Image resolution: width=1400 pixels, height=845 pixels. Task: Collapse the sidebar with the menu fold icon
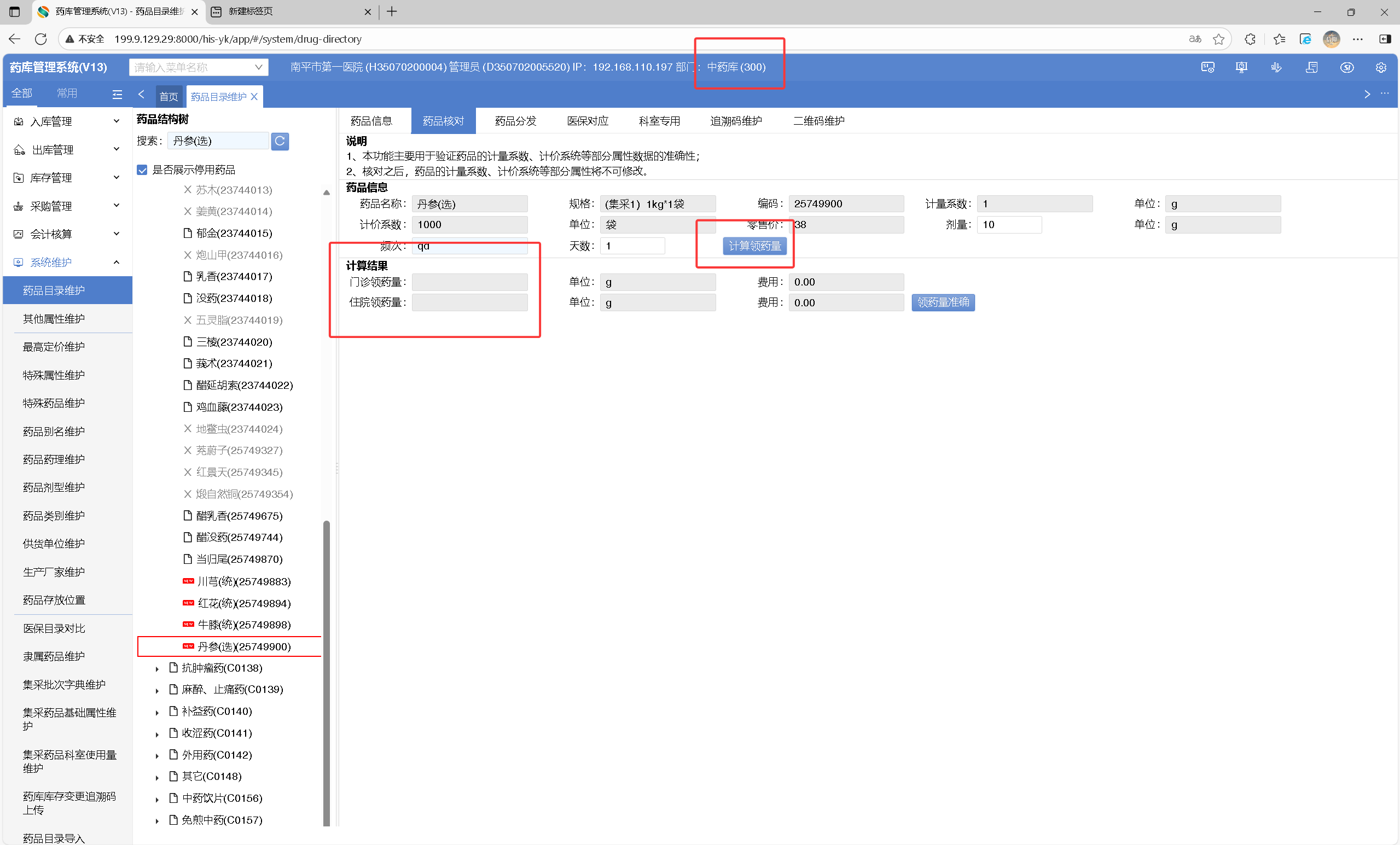click(x=117, y=94)
